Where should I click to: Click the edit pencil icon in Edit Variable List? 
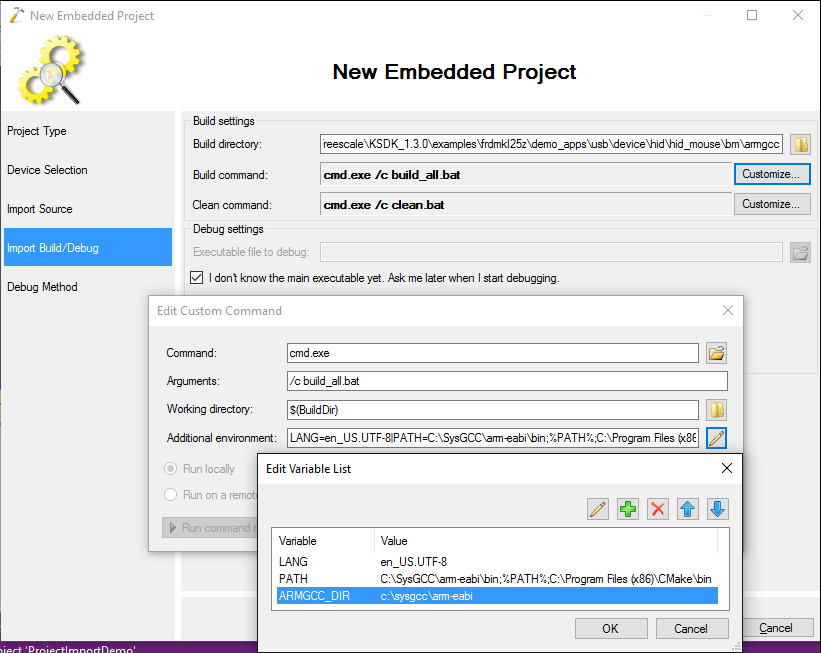tap(597, 509)
